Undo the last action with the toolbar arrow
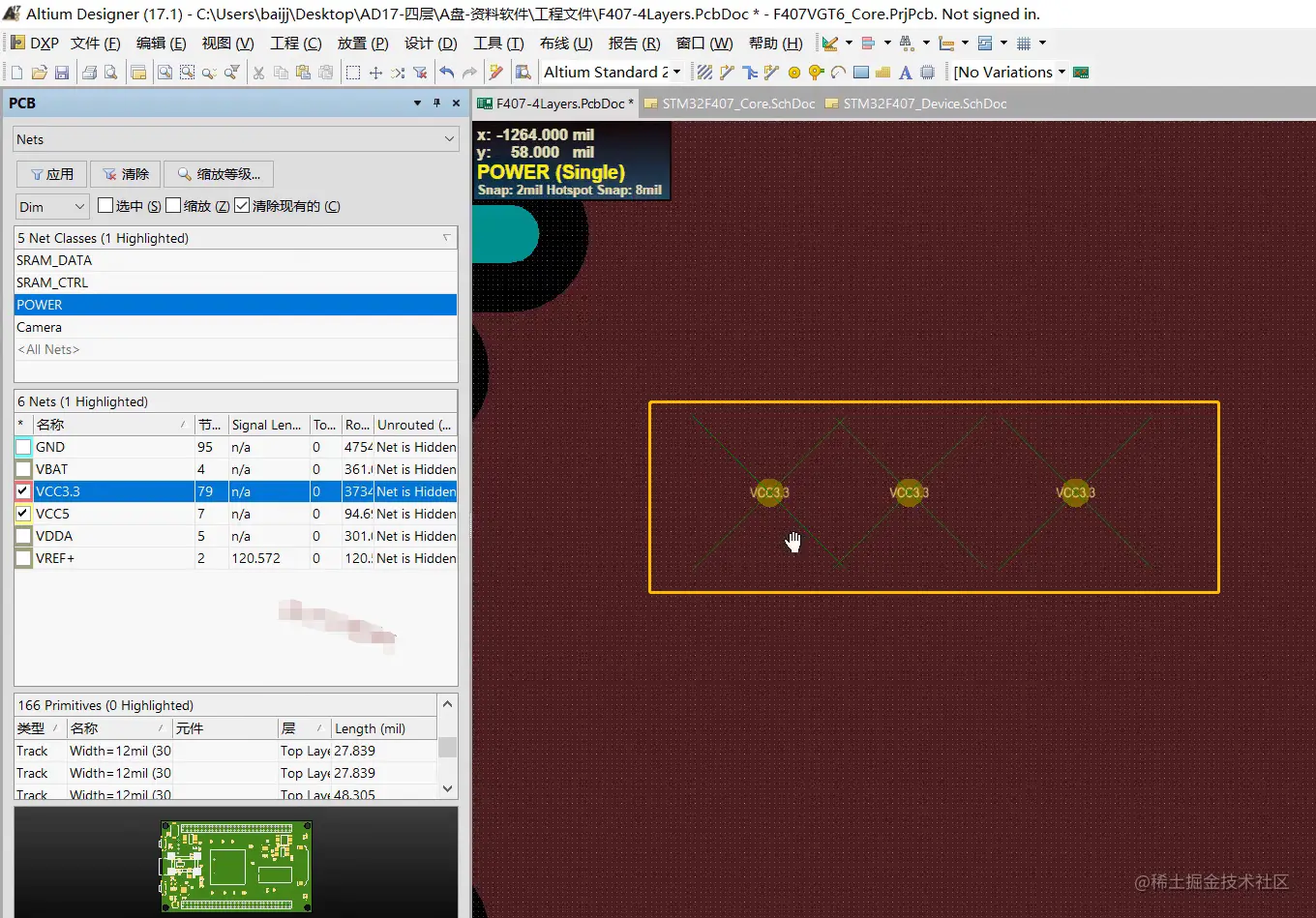This screenshot has width=1316, height=918. (446, 73)
